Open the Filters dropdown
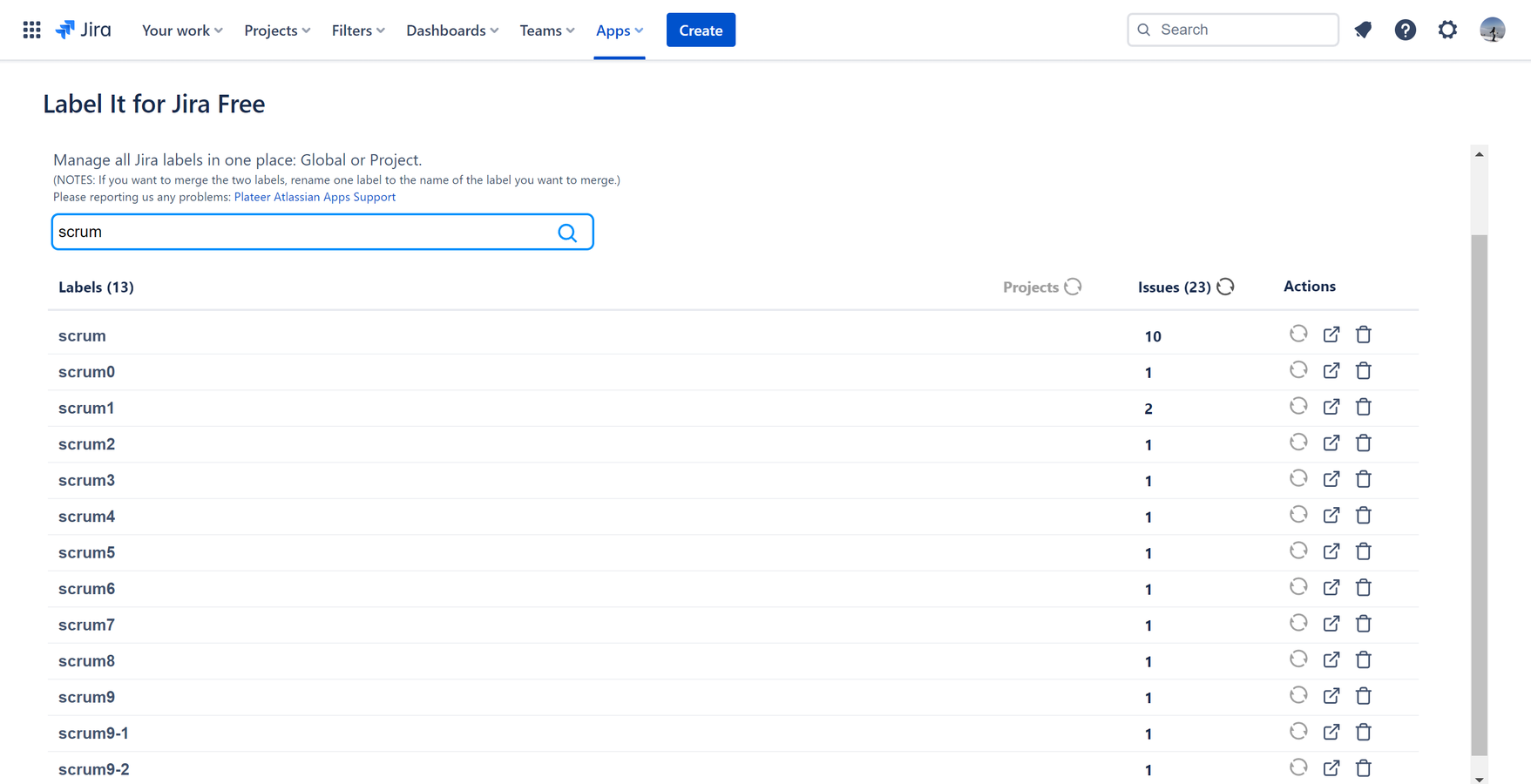This screenshot has width=1531, height=784. click(x=358, y=30)
